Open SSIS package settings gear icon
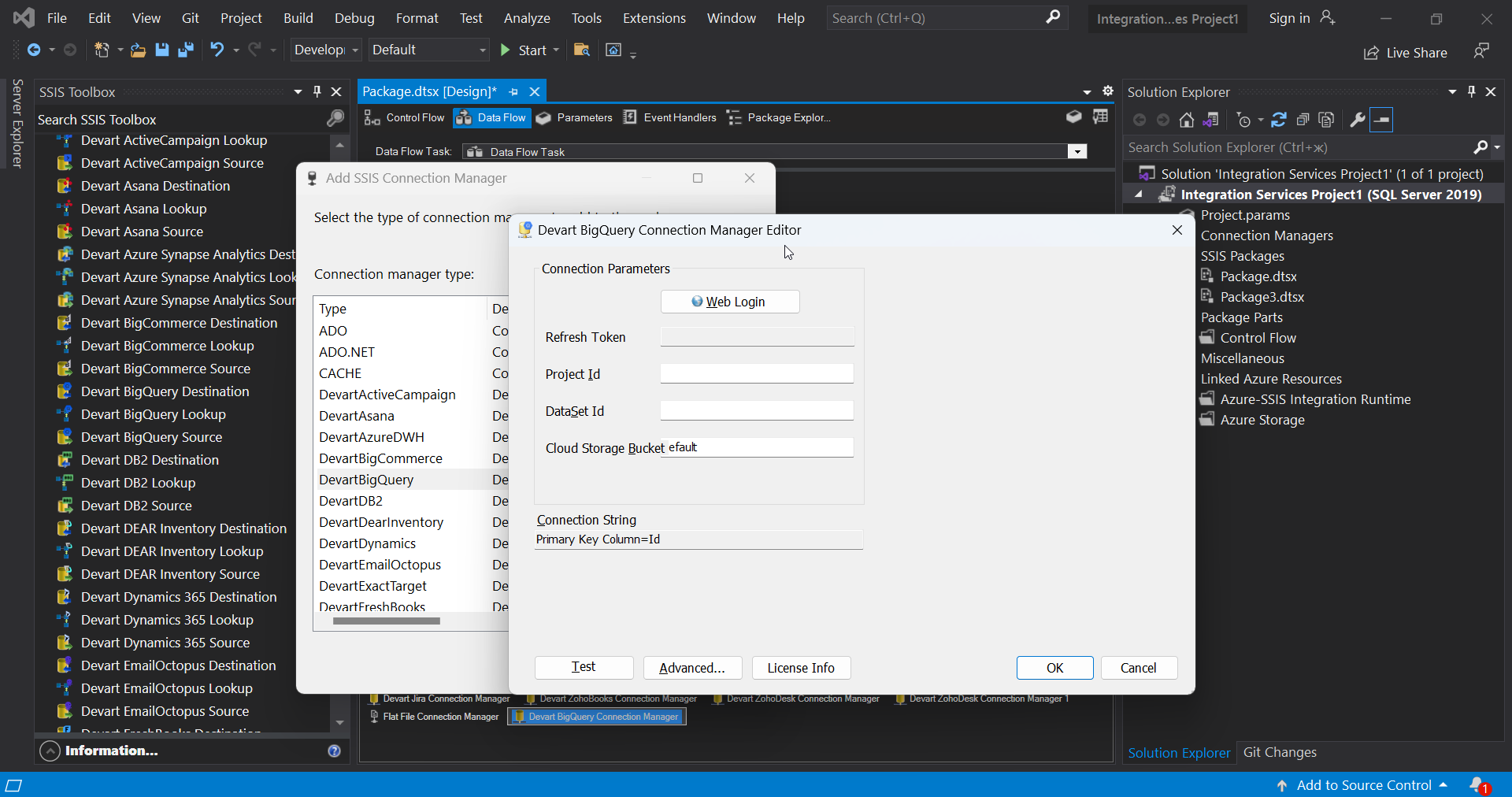The height and width of the screenshot is (797, 1512). pos(1108,91)
